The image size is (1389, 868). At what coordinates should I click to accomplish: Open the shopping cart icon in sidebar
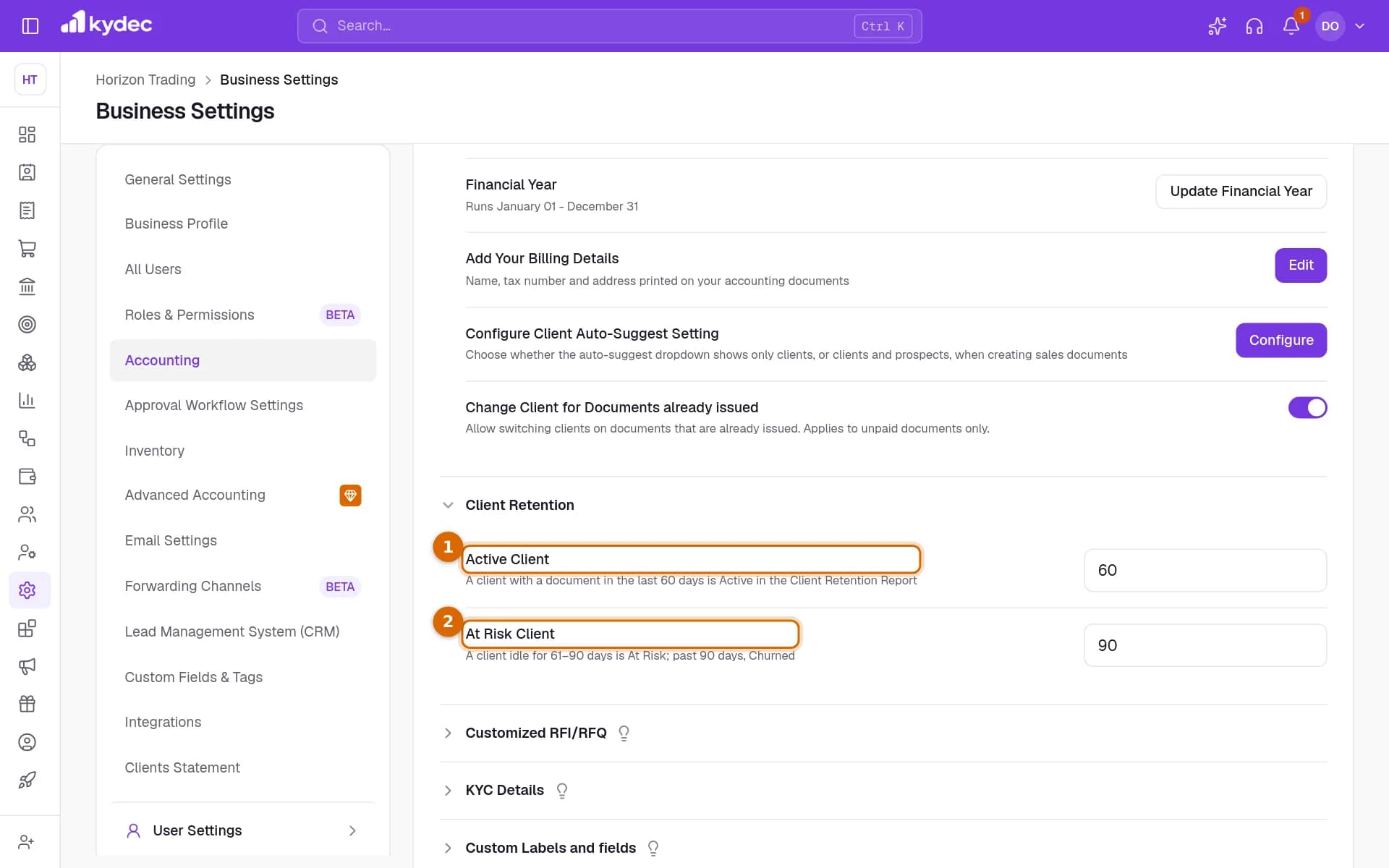coord(27,249)
